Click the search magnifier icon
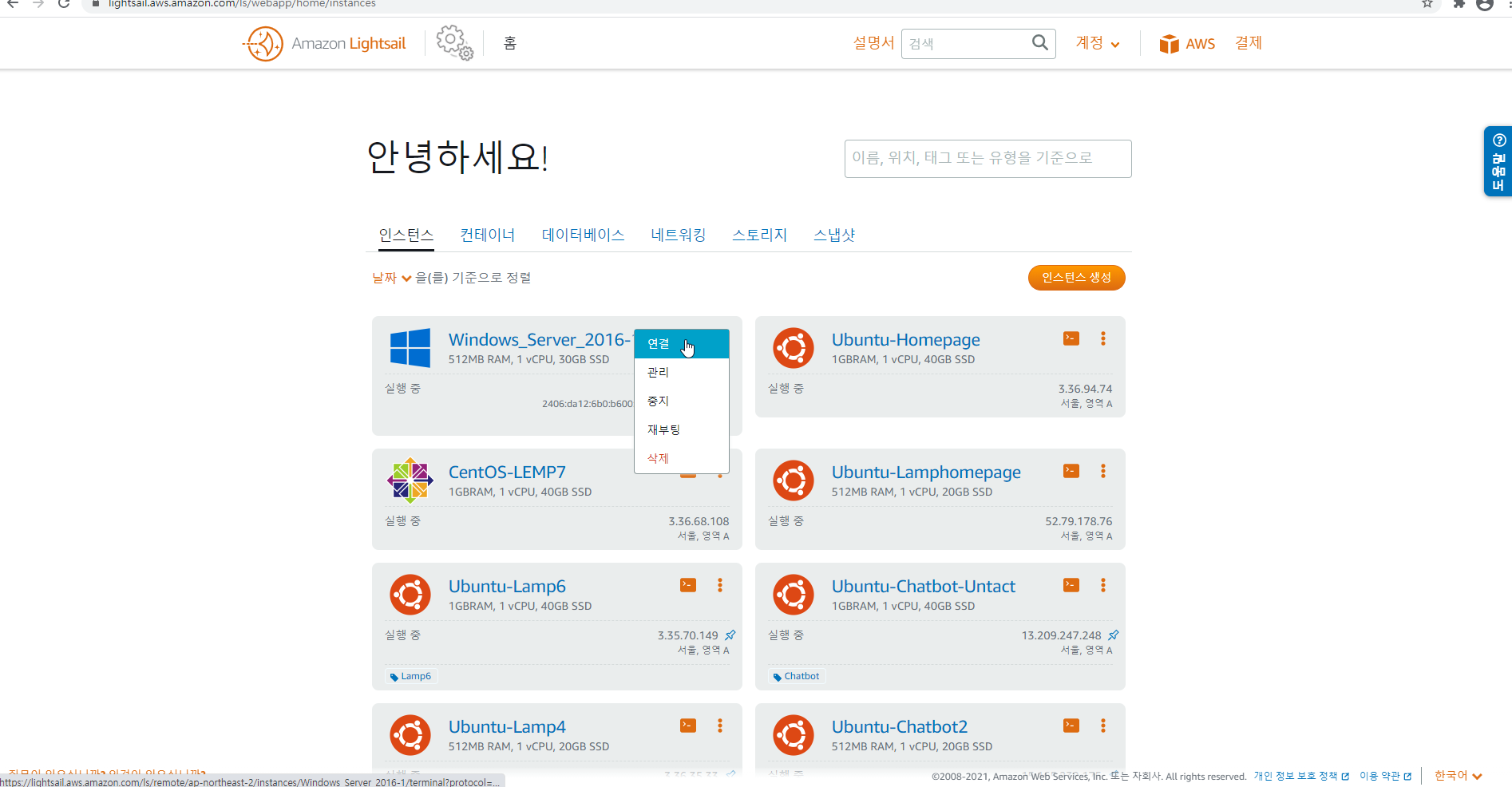Image resolution: width=1512 pixels, height=787 pixels. tap(1039, 42)
